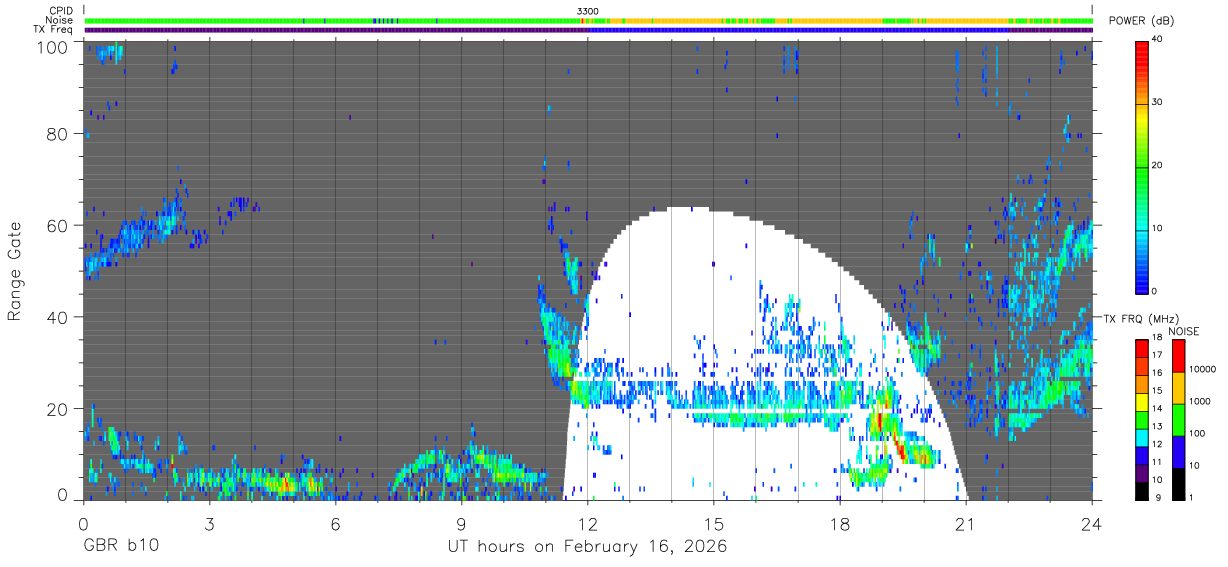This screenshot has height=567, width=1228.
Task: Click the blue segment of NOISE color scale
Action: tap(1178, 451)
